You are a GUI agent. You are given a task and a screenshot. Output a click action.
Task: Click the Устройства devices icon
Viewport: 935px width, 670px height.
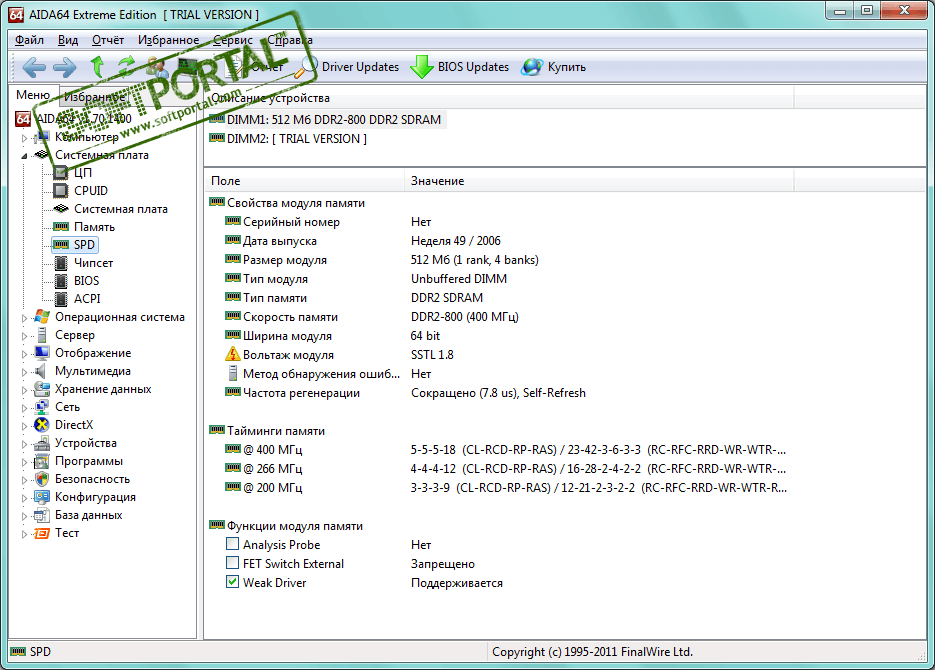42,443
